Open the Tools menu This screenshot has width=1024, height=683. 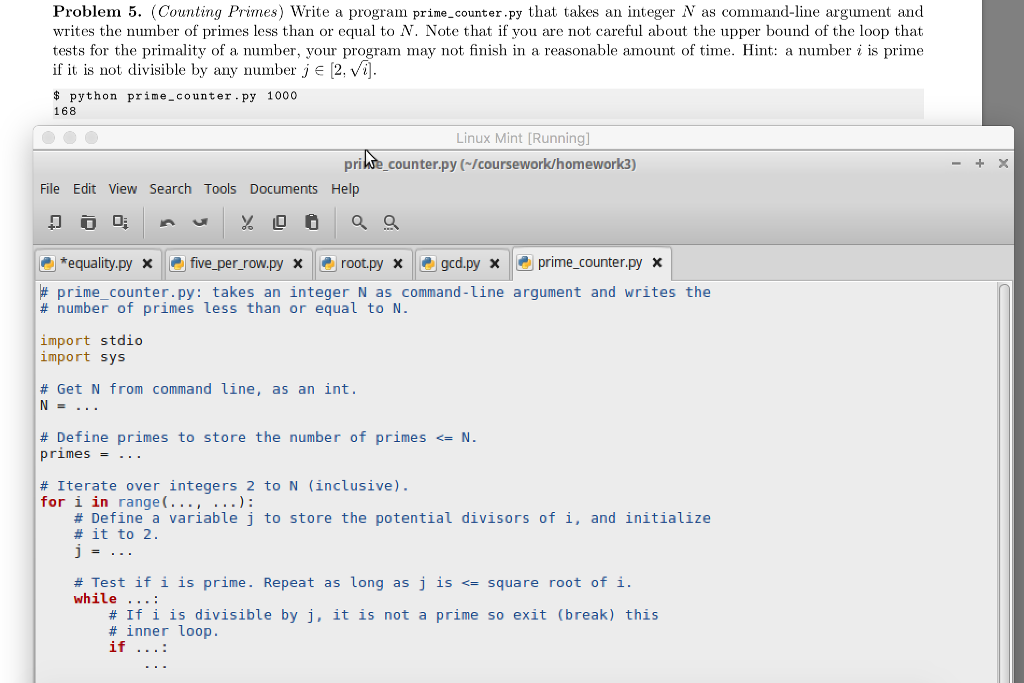(220, 188)
